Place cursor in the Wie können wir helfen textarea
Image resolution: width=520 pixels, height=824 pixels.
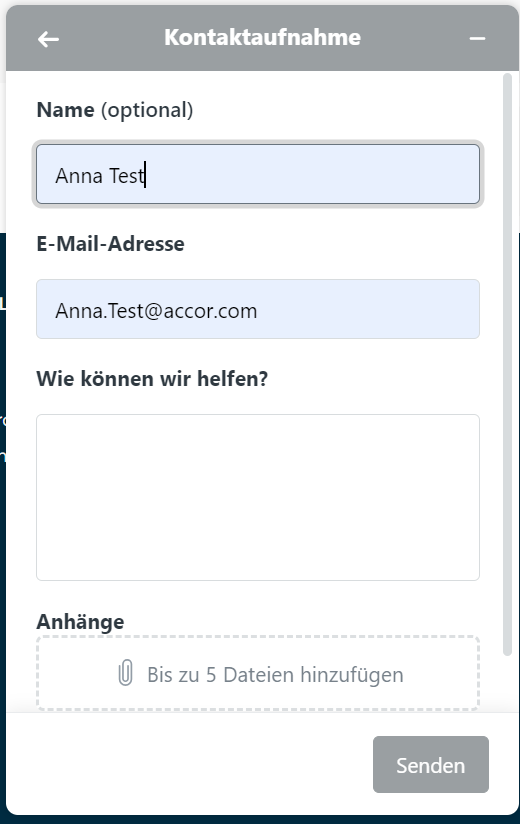258,497
